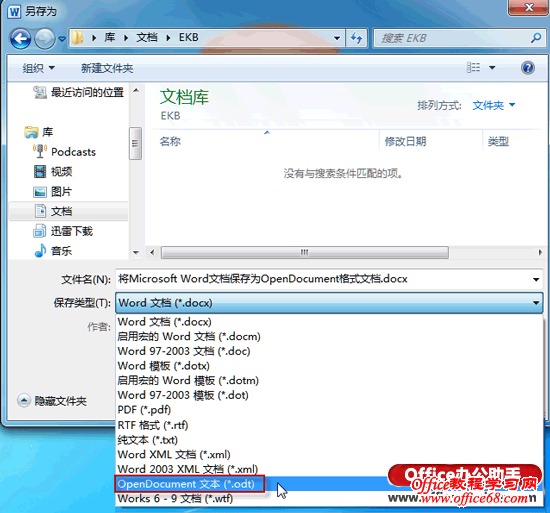Select OpenDocument 文本 (*.odt) option
This screenshot has height=513, width=550.
click(329, 484)
